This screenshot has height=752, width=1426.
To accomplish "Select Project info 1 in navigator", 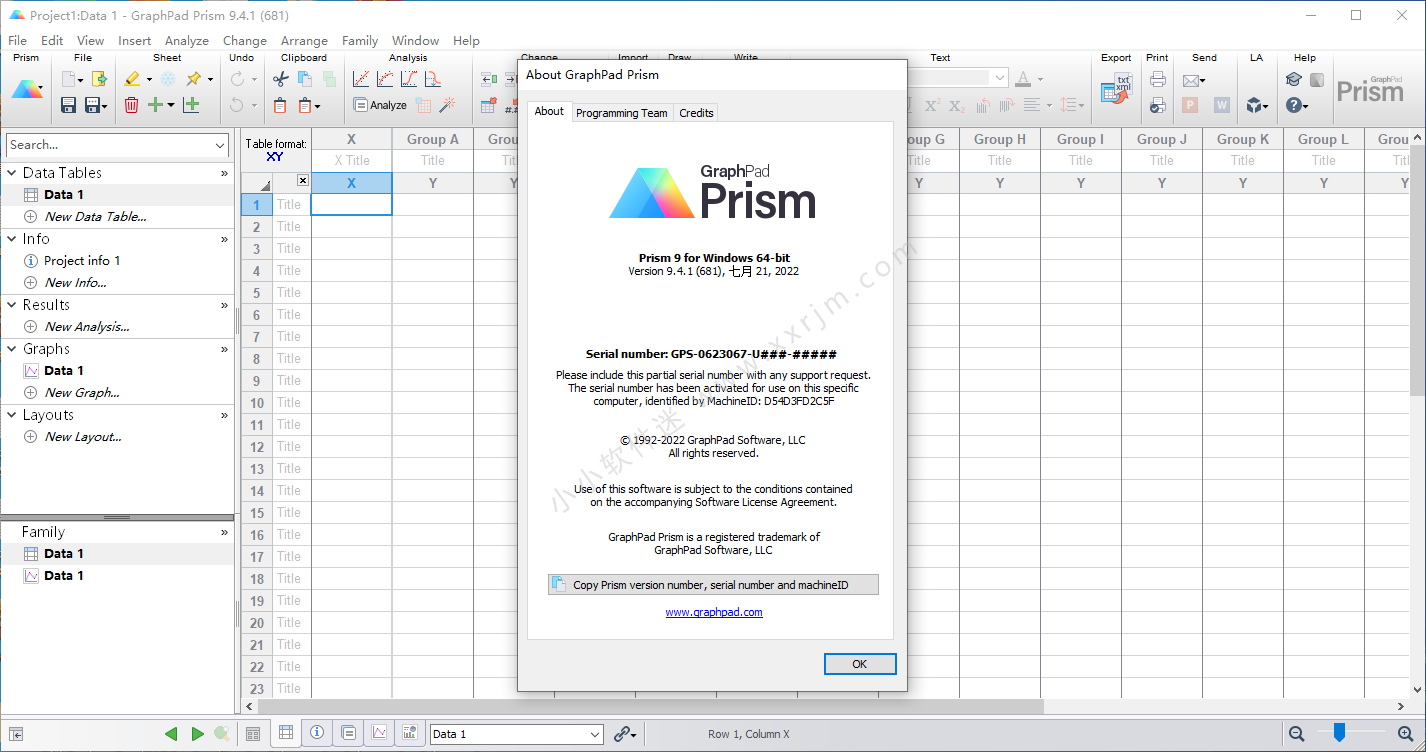I will tap(82, 261).
